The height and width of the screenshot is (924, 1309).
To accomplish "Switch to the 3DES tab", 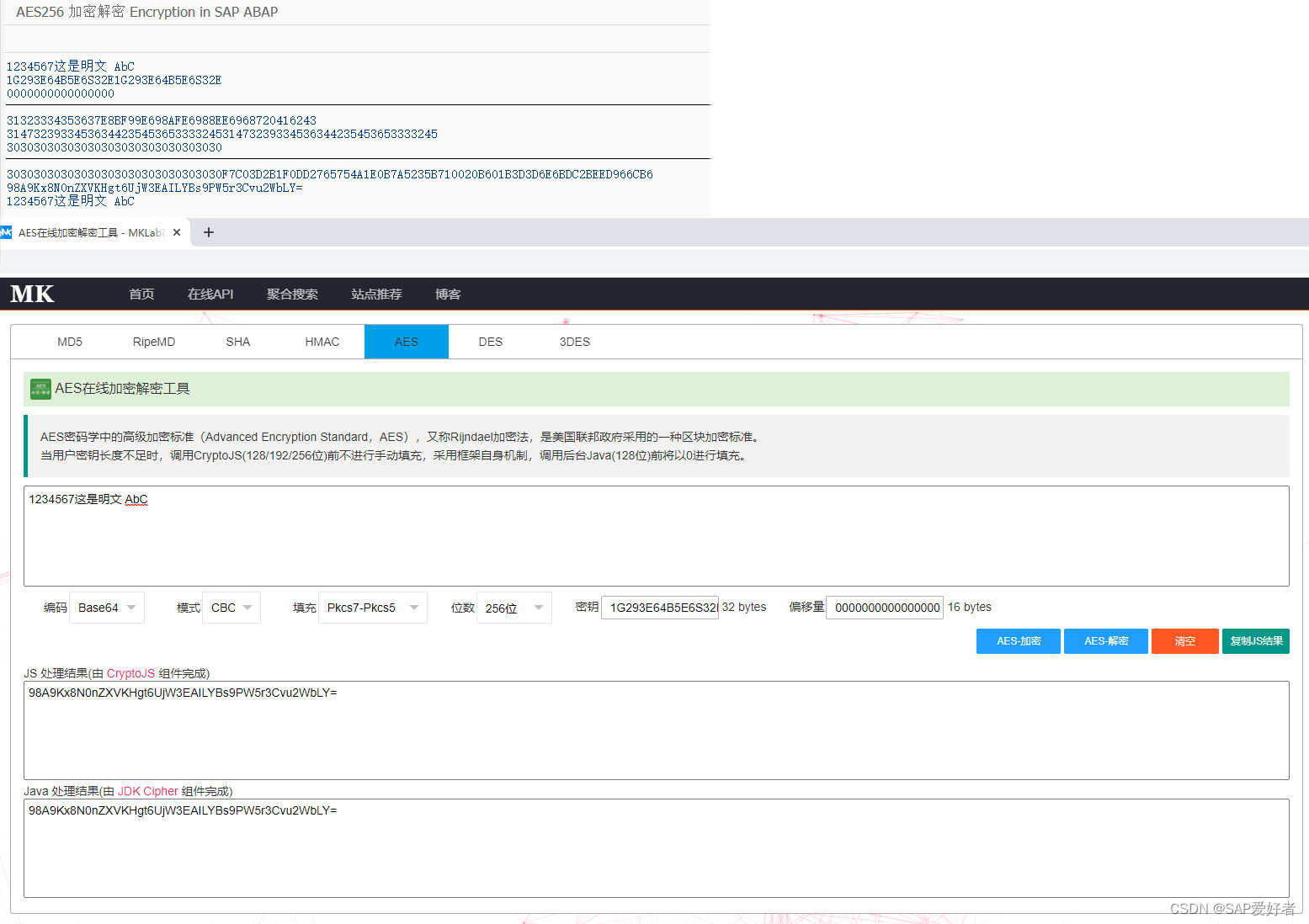I will (x=574, y=341).
